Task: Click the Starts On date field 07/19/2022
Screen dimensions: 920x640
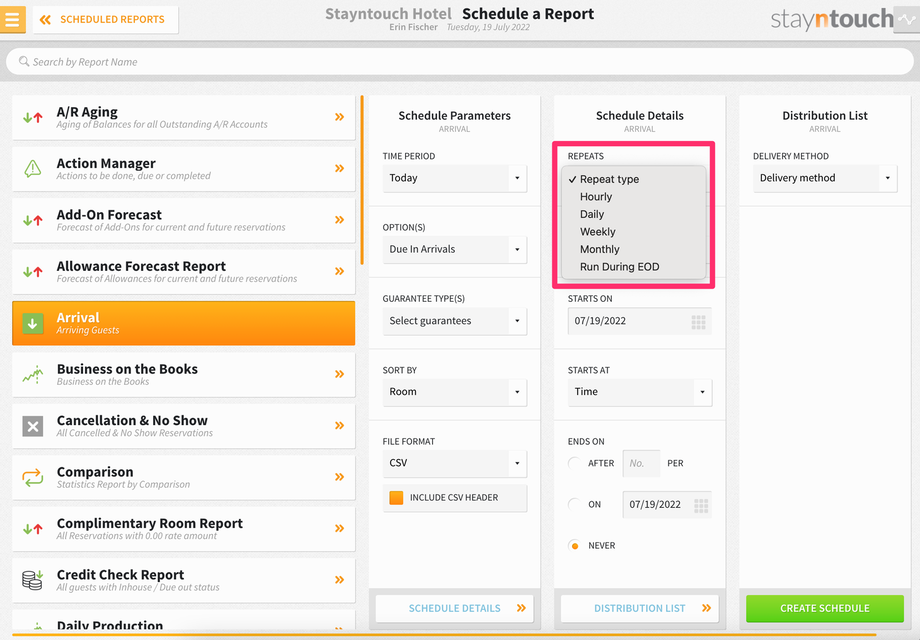Action: 640,321
